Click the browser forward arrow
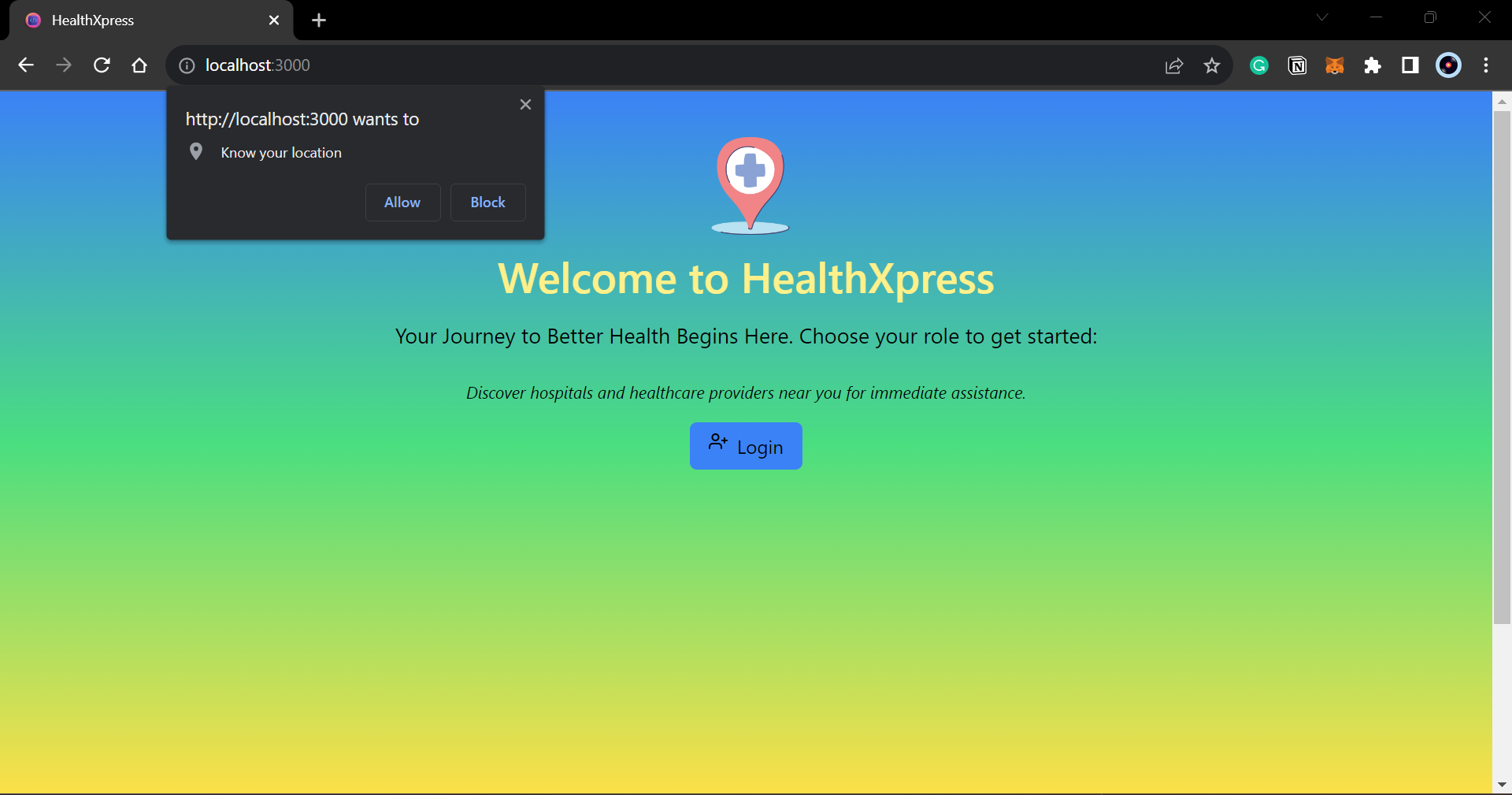 64,65
